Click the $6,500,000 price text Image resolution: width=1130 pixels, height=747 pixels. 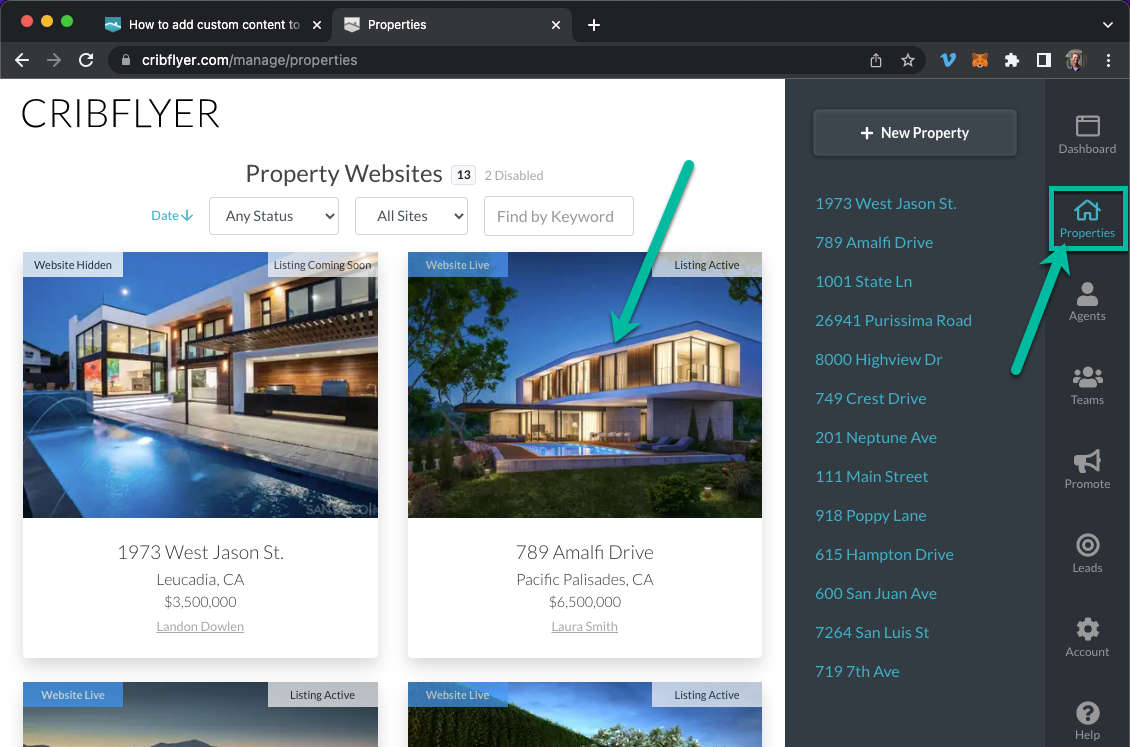(584, 601)
